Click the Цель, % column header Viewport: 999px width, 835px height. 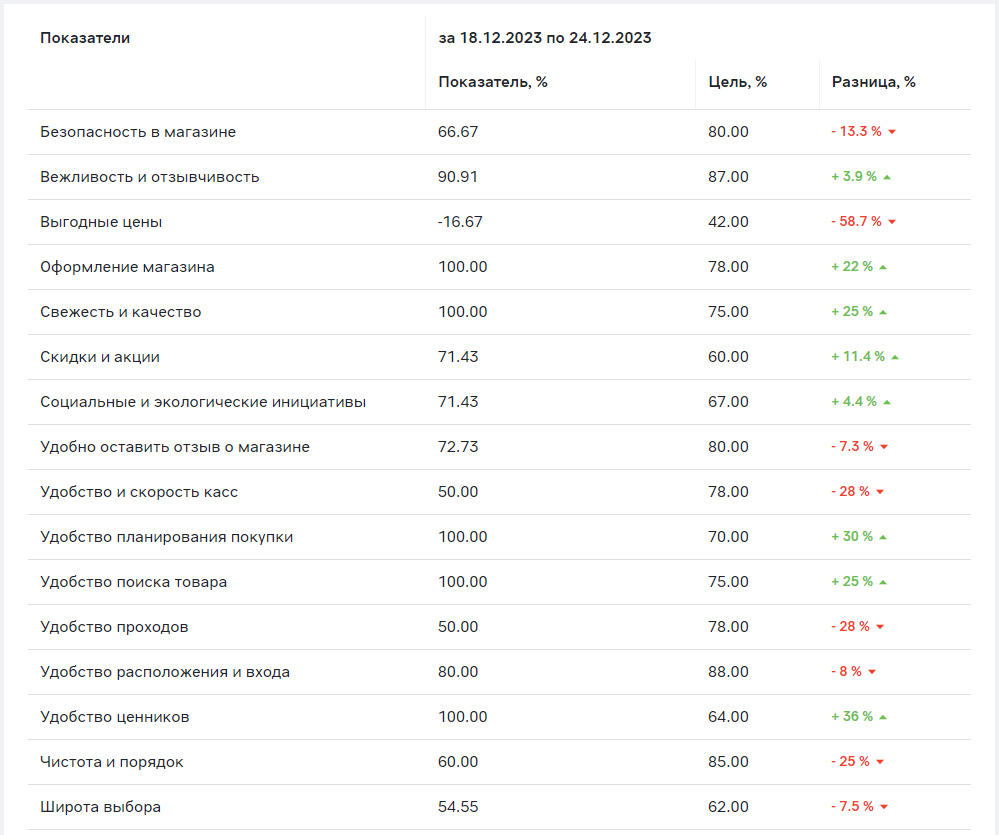737,82
